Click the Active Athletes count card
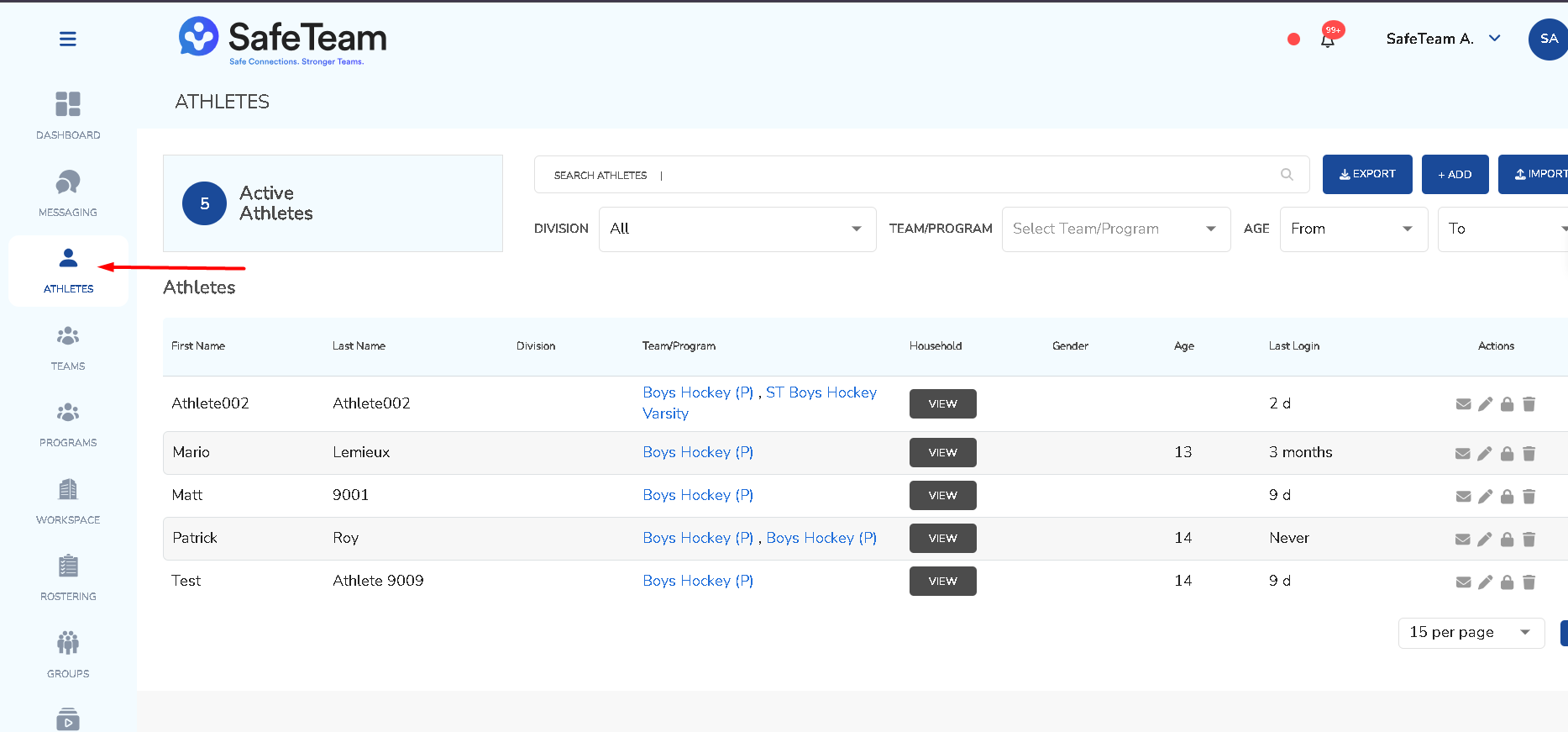The width and height of the screenshot is (1568, 732). 333,203
